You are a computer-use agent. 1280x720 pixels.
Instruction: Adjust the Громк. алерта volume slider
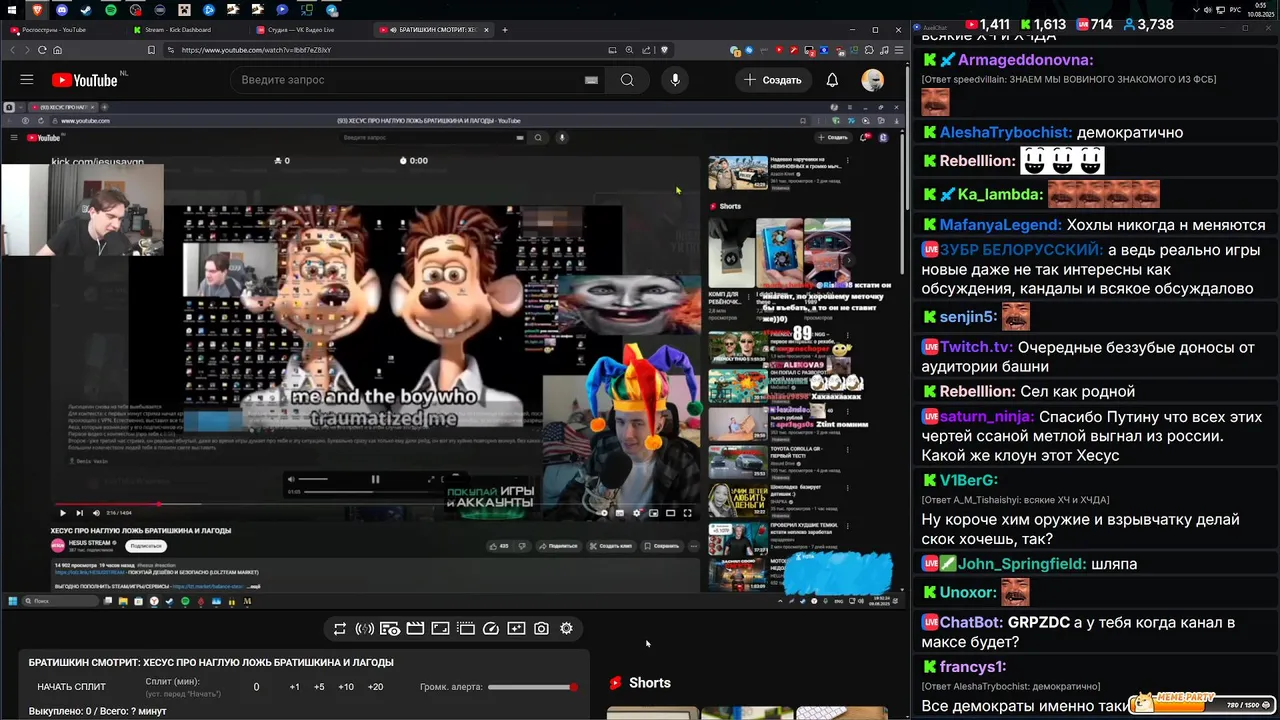pyautogui.click(x=532, y=687)
